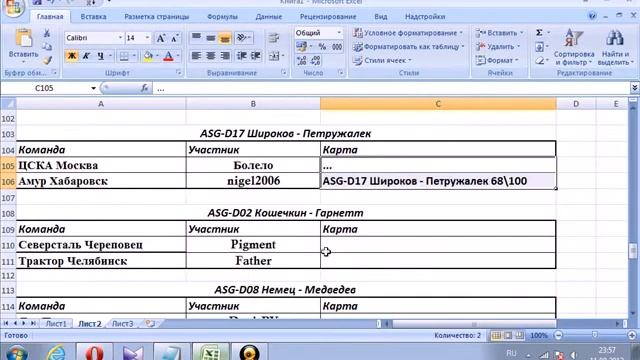Click the text orientation icon
The height and width of the screenshot is (360, 640).
tap(242, 38)
